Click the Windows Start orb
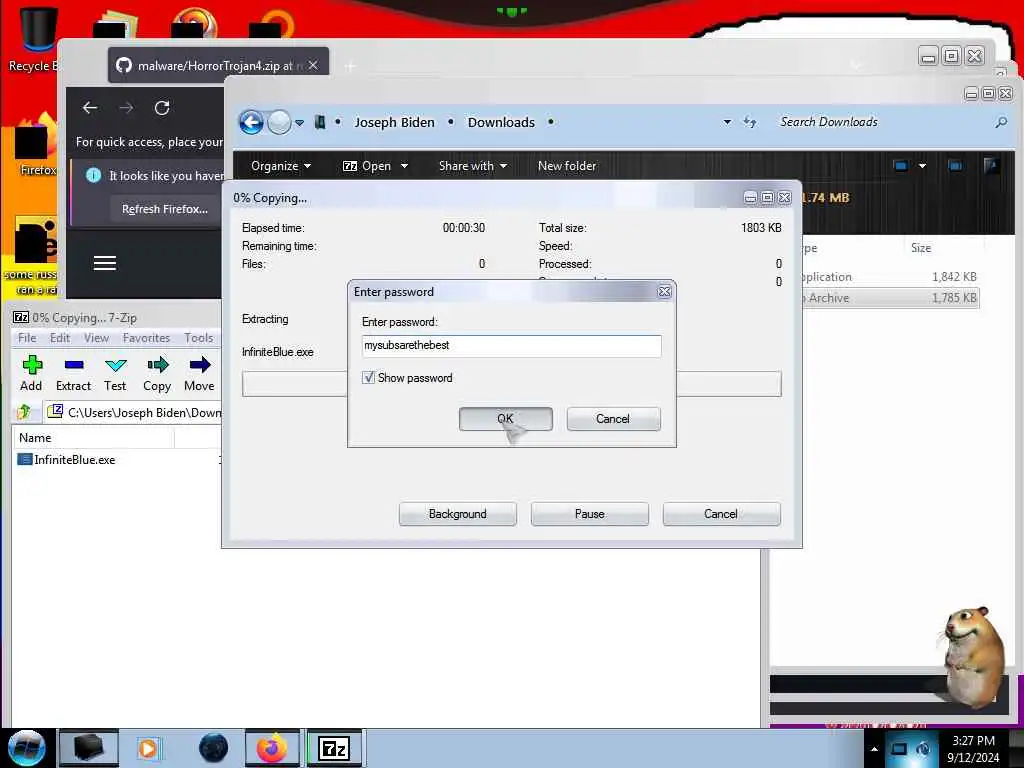This screenshot has width=1024, height=768. click(26, 748)
